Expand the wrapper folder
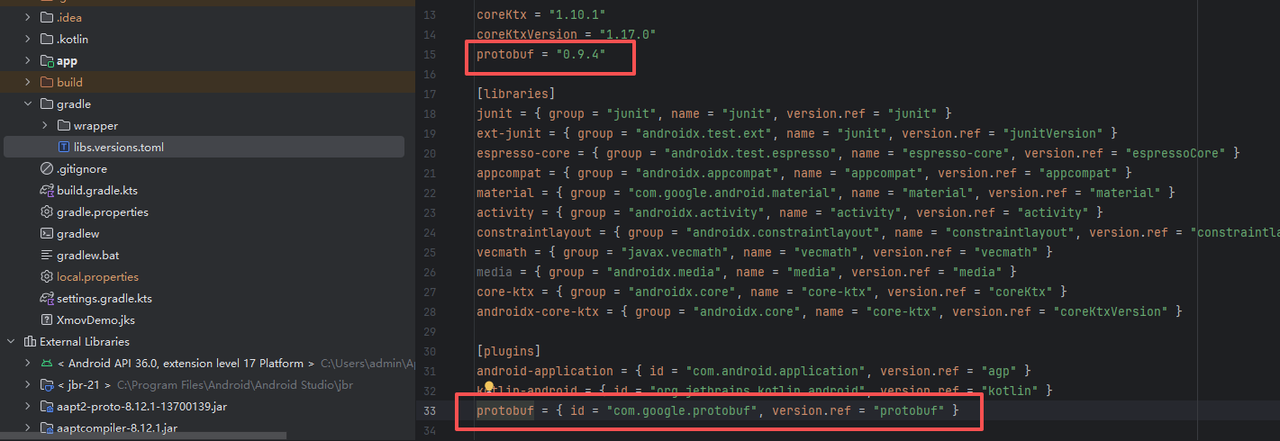1280x441 pixels. click(x=45, y=126)
